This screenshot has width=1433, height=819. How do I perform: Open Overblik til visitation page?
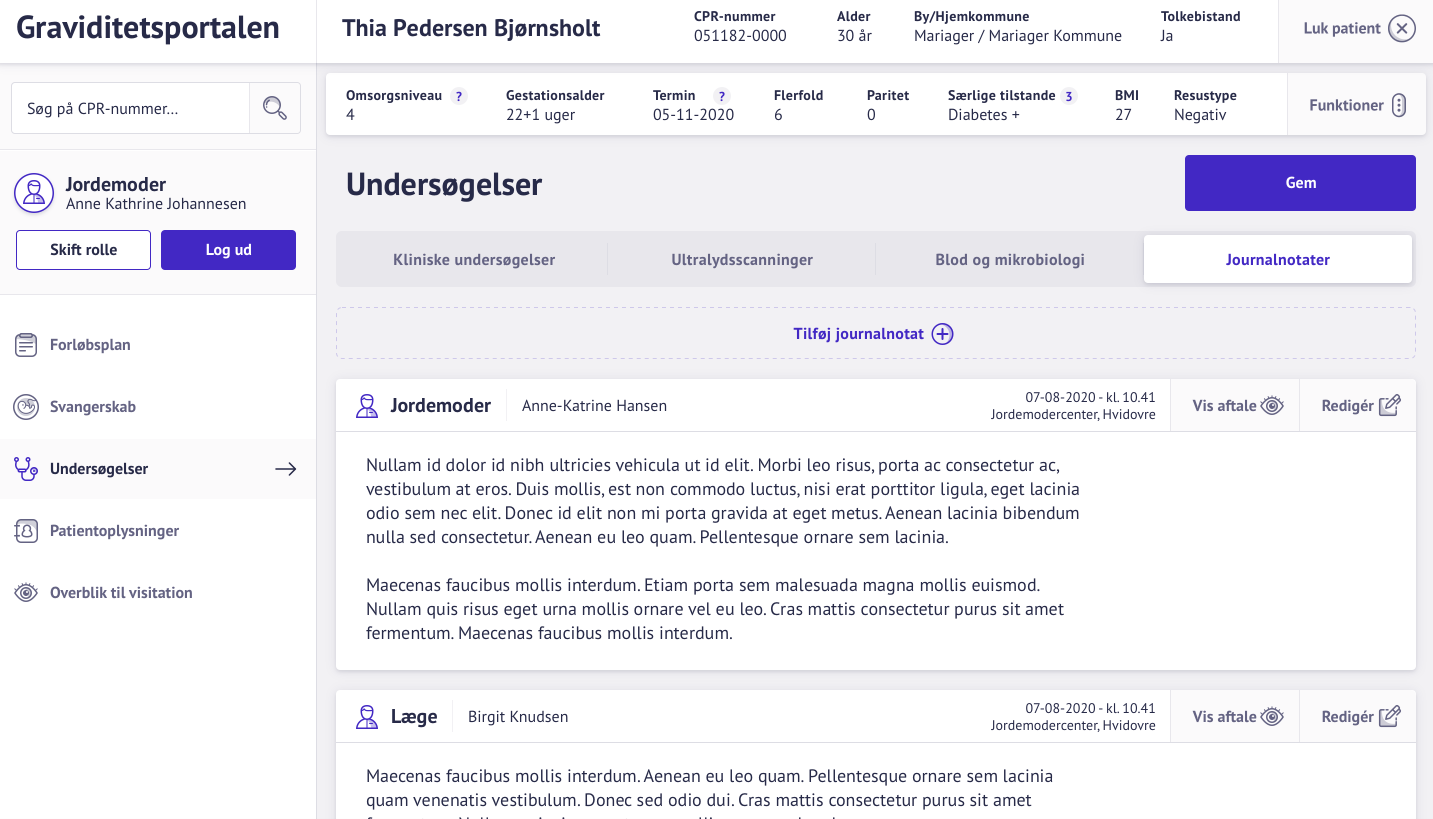coord(120,593)
